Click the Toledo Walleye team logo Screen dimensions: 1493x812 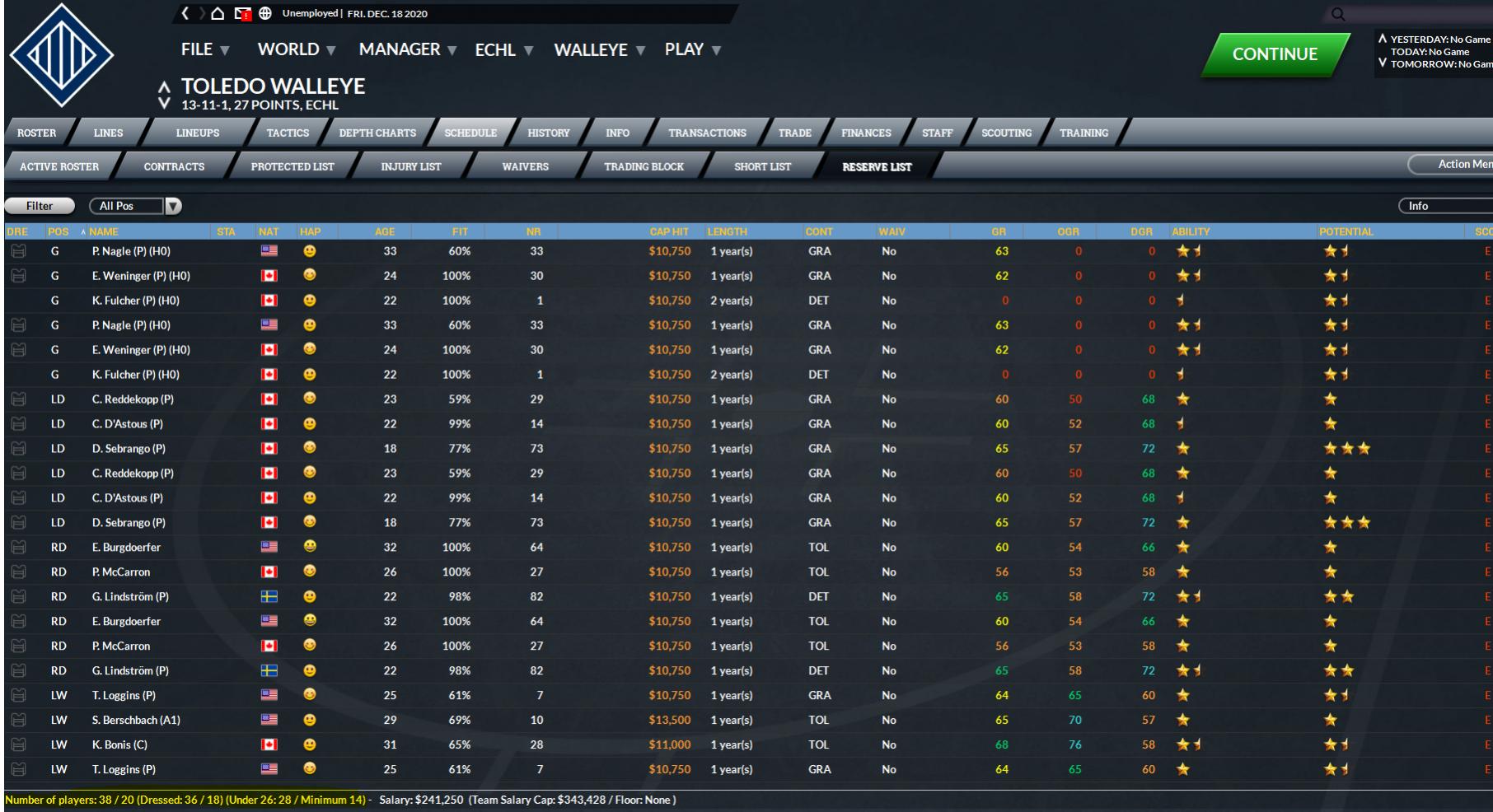click(x=61, y=56)
